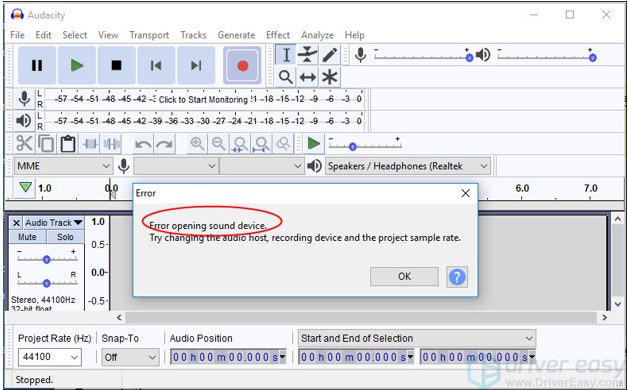Select the Time Shift tool

pyautogui.click(x=307, y=76)
